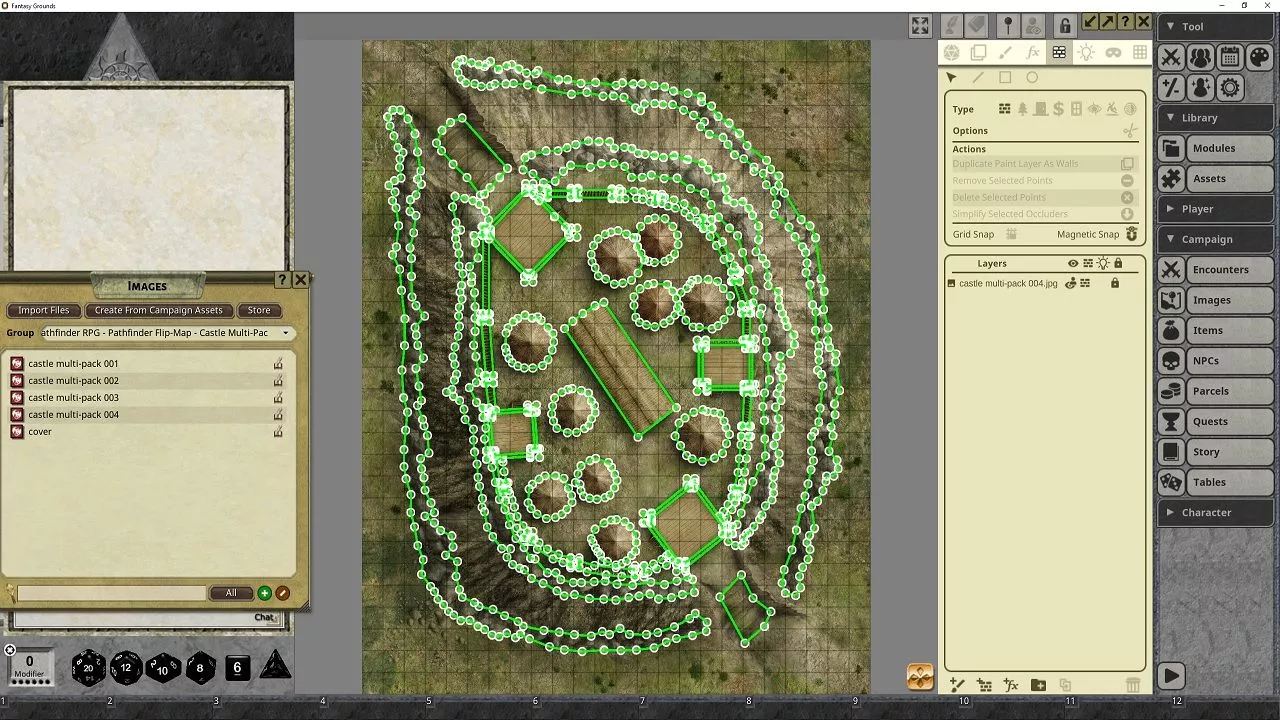The height and width of the screenshot is (720, 1280).
Task: Choose the wall occluder type
Action: point(1005,109)
